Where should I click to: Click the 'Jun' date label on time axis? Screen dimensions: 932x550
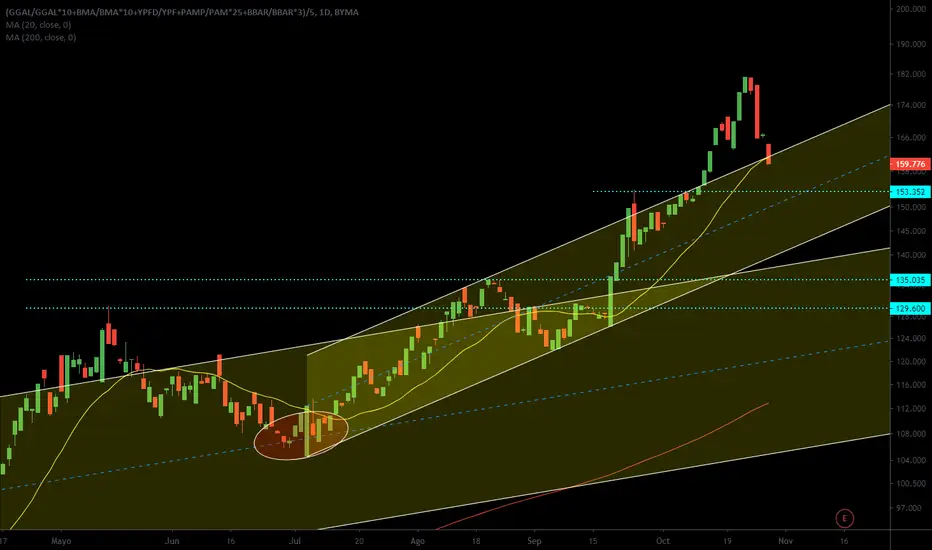click(x=172, y=540)
